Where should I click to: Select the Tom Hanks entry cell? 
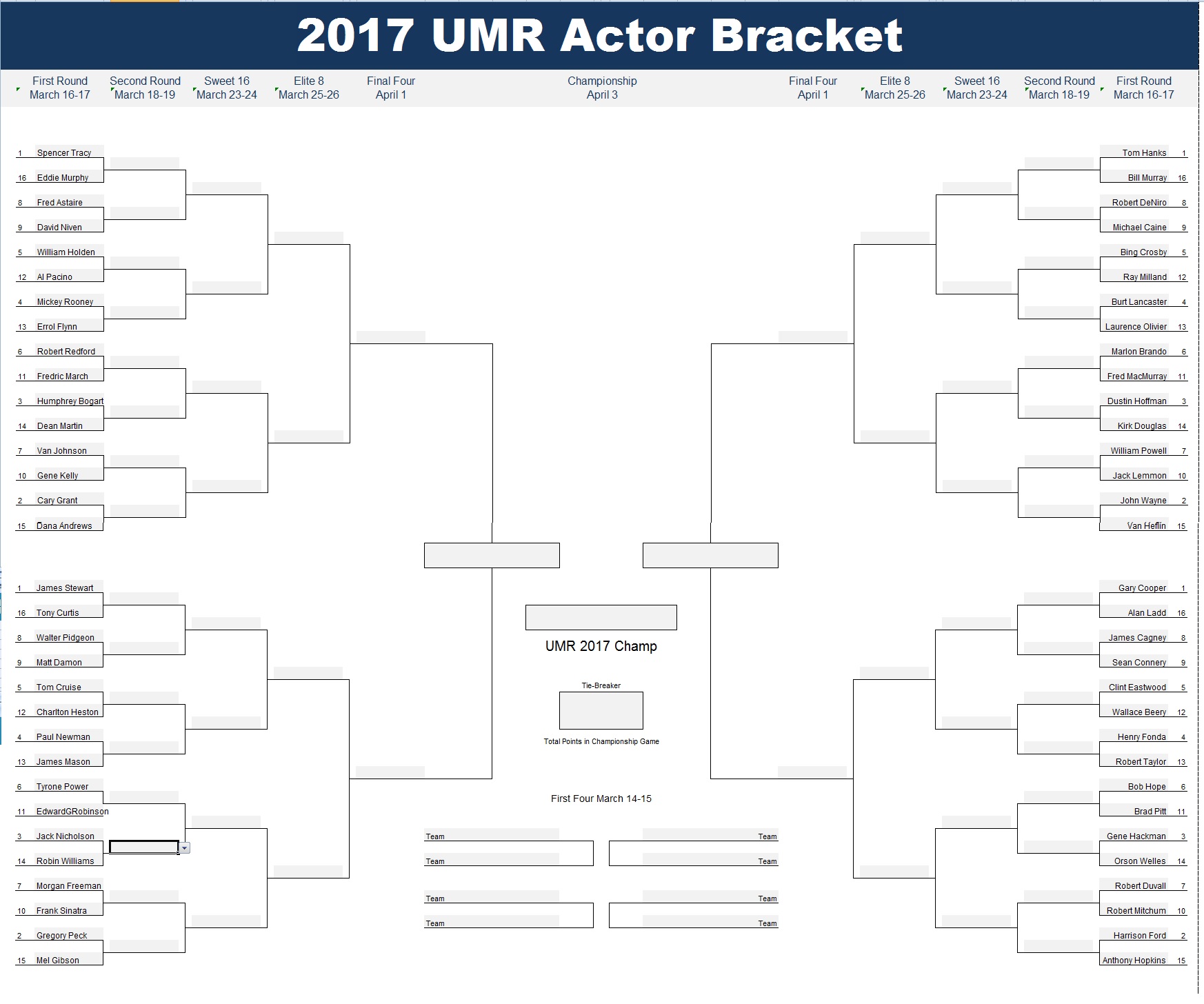[x=1134, y=152]
